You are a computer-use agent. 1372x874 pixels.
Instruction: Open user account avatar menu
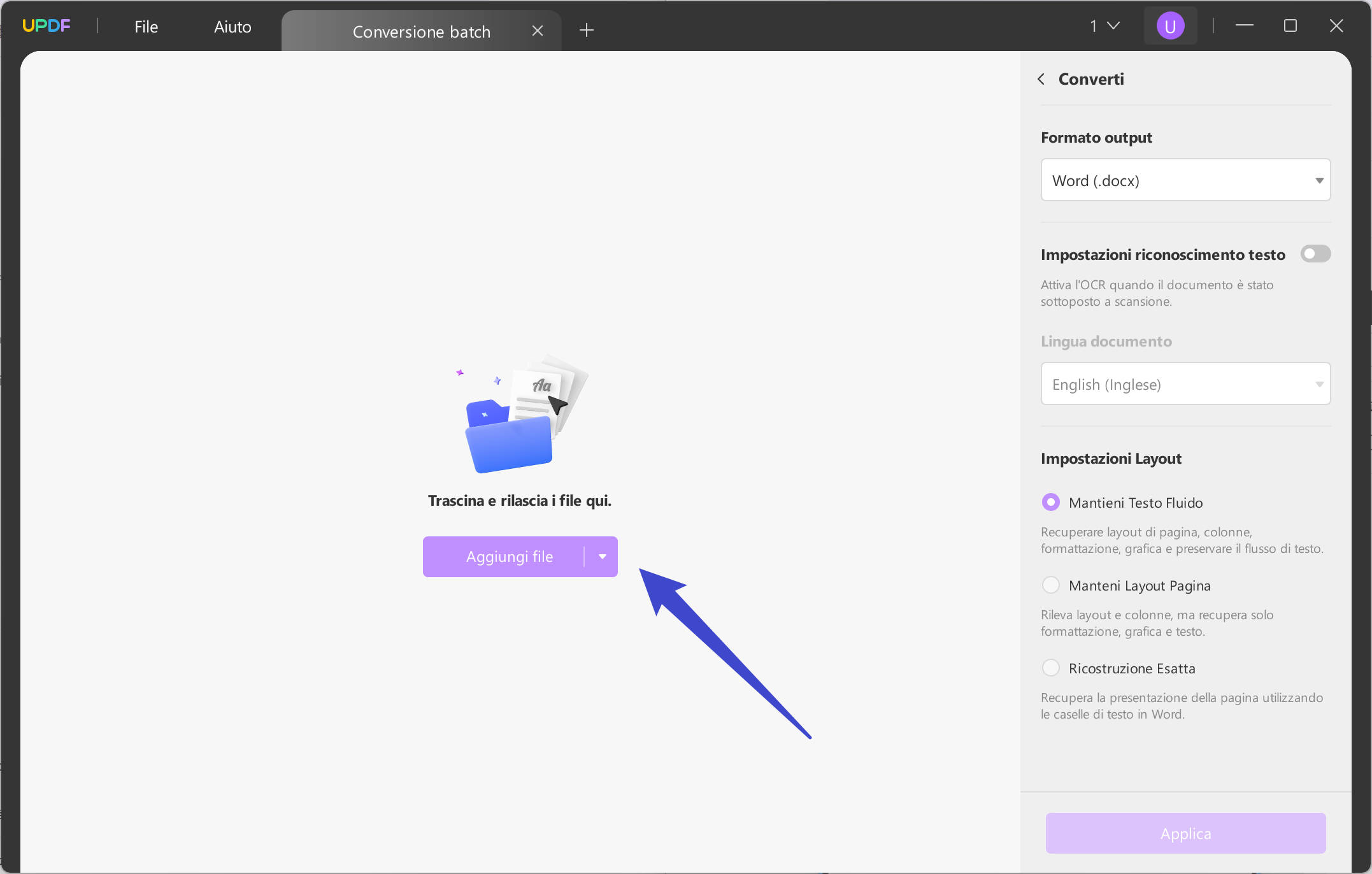tap(1170, 26)
